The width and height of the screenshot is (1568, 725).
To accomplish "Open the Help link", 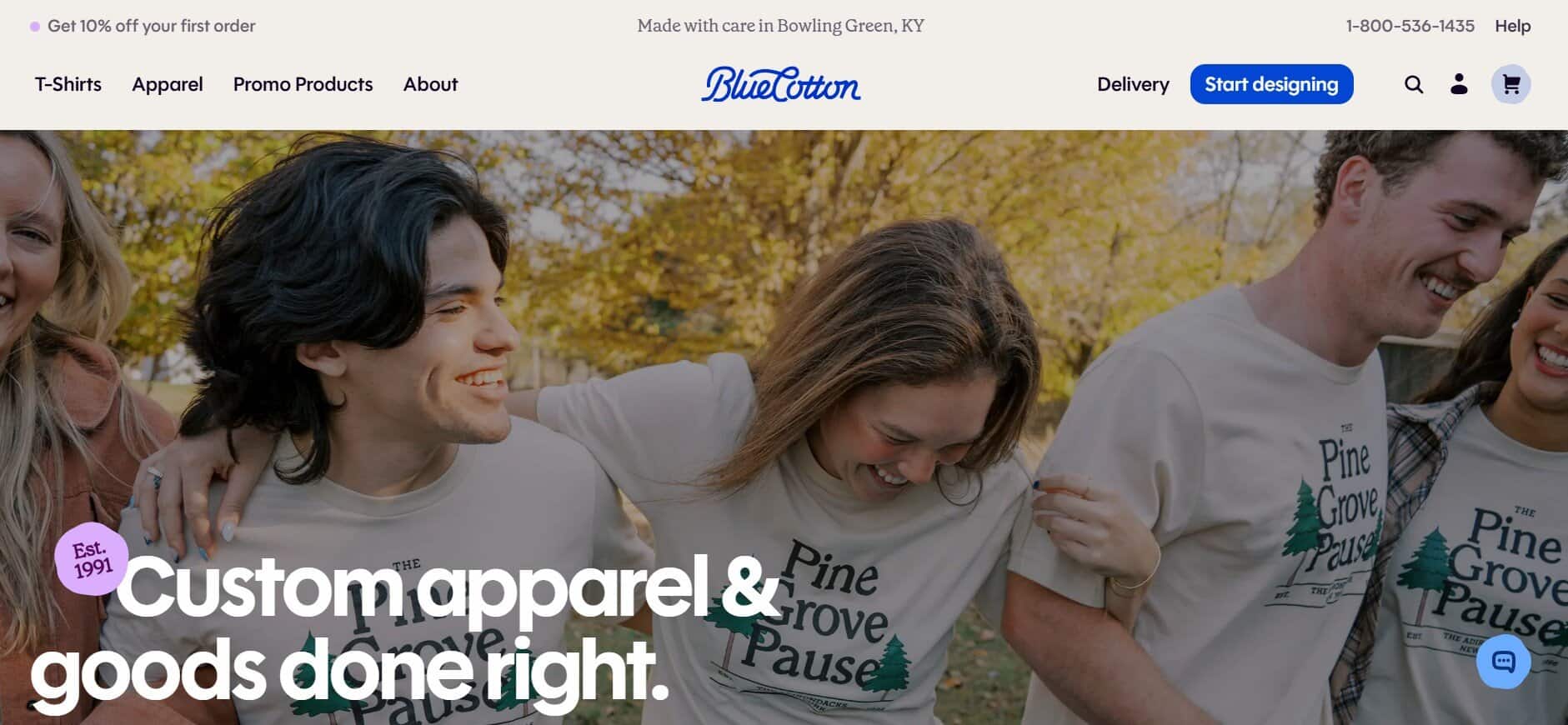I will click(1512, 26).
